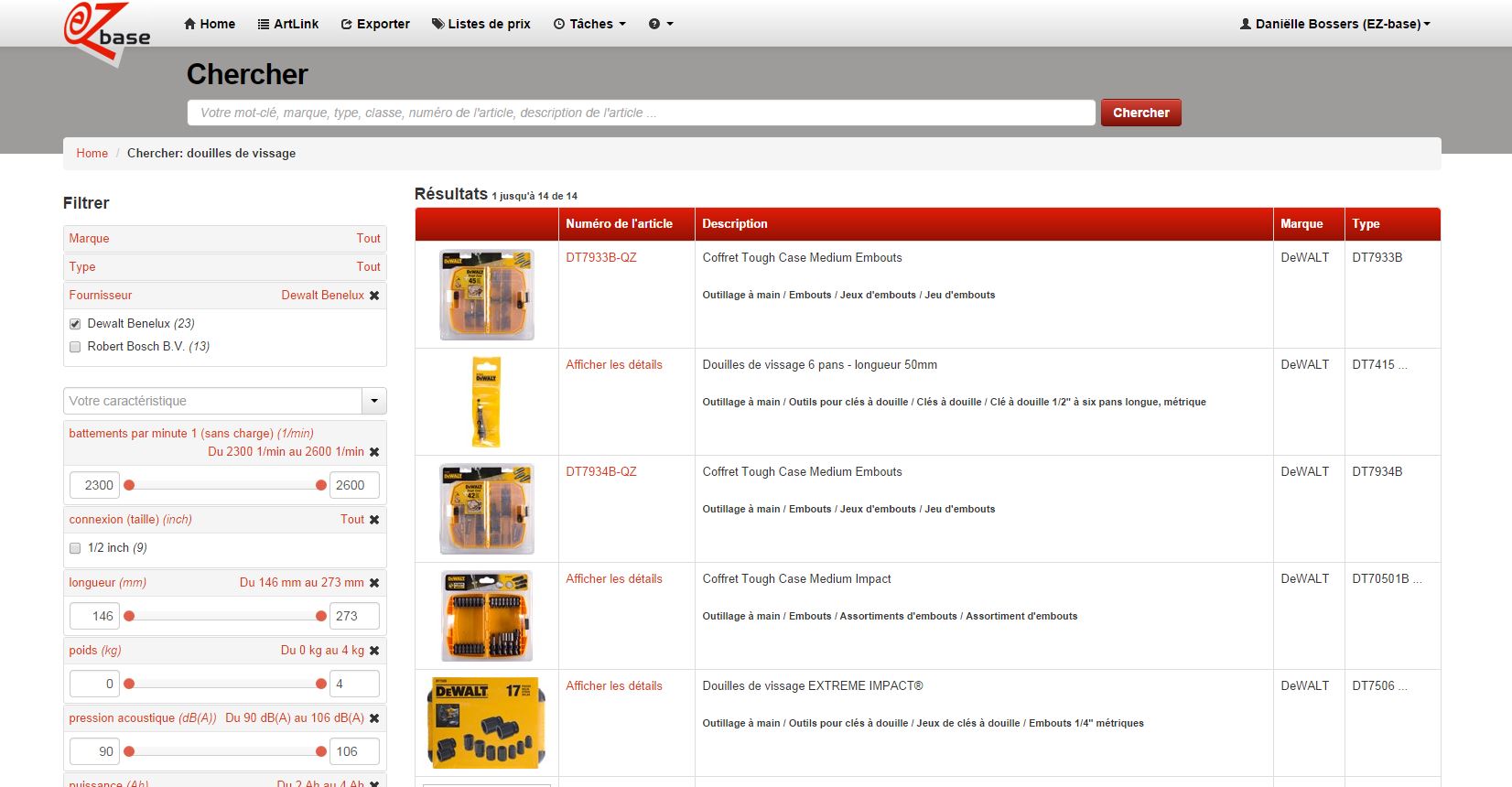Click pression acoustique maximum handle at 106
This screenshot has width=1512, height=787.
point(320,751)
